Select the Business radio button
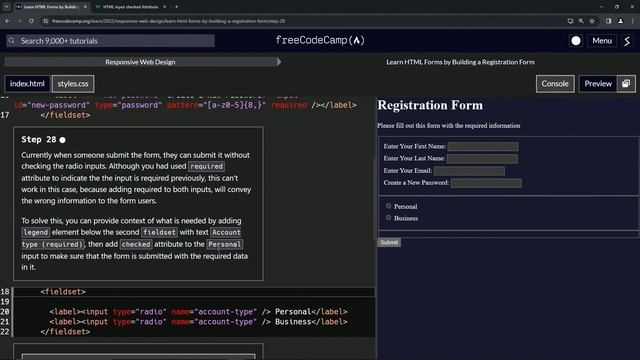 [x=389, y=218]
